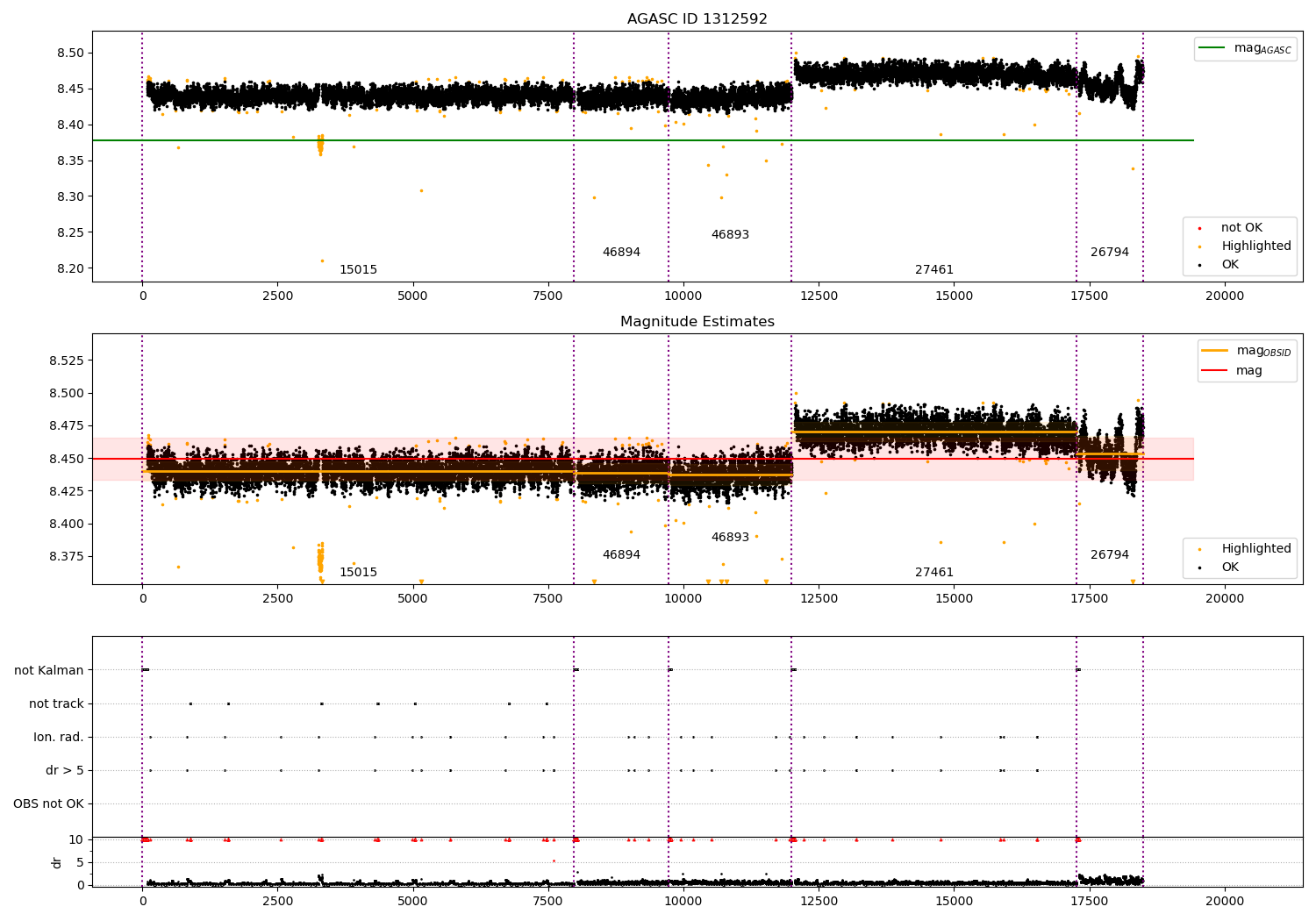Click 'OK' in the Magnitude Estimates legend
This screenshot has height=921, width=1316.
pyautogui.click(x=1219, y=568)
